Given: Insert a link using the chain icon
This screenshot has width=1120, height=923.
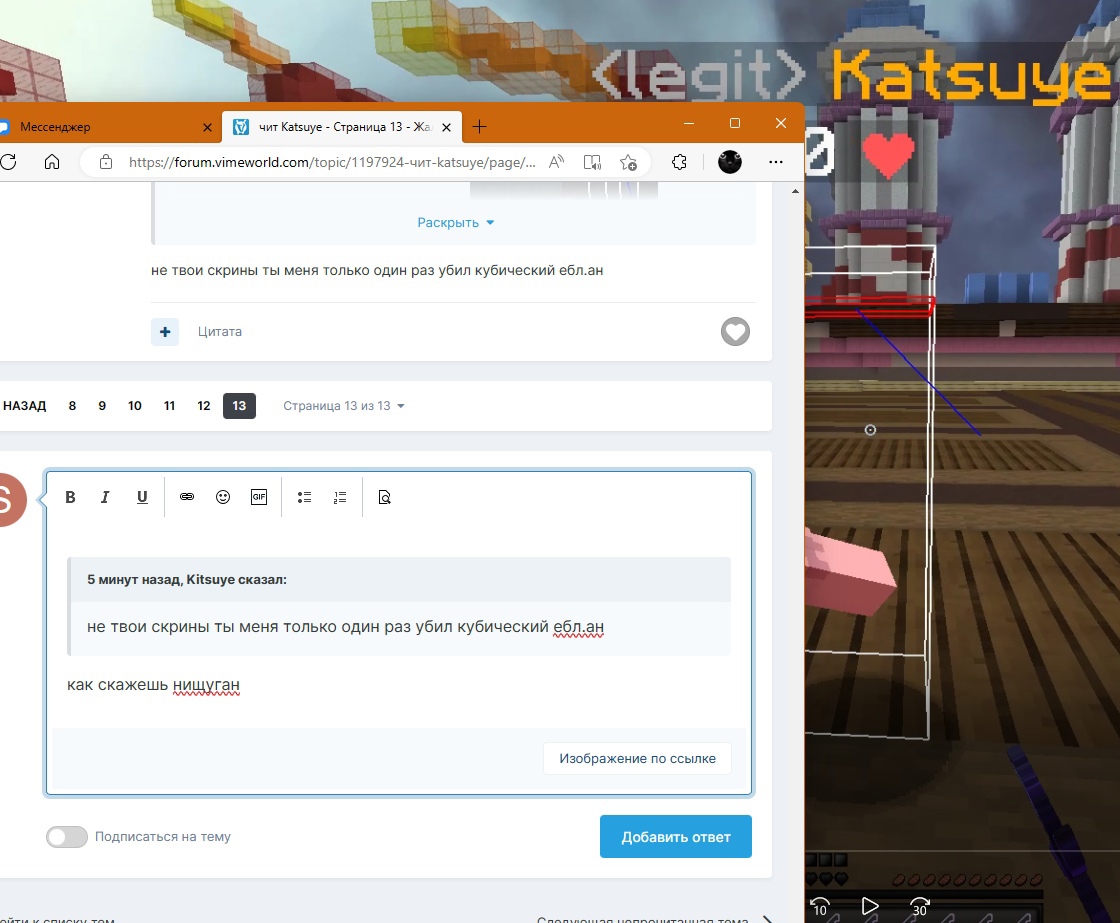Looking at the screenshot, I should 187,497.
